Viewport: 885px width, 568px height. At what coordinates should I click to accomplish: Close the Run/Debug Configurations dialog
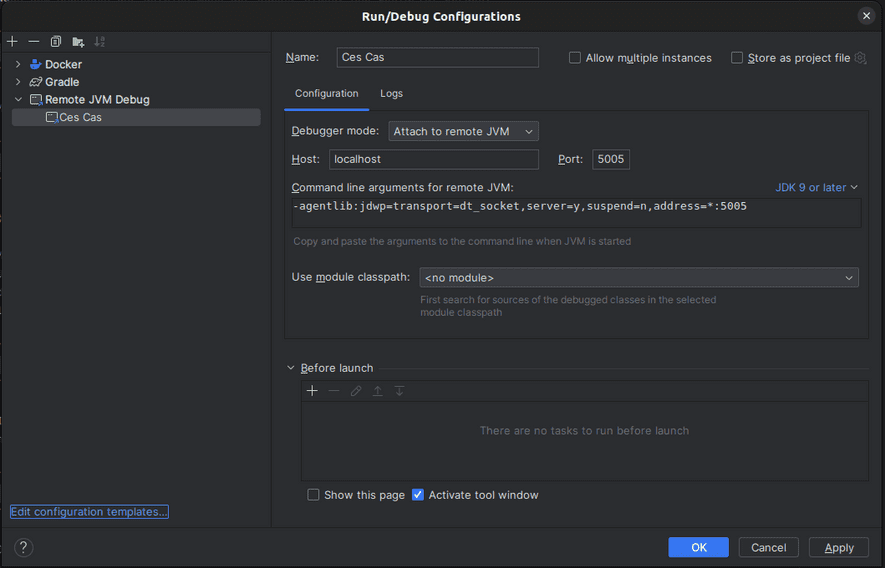point(866,16)
